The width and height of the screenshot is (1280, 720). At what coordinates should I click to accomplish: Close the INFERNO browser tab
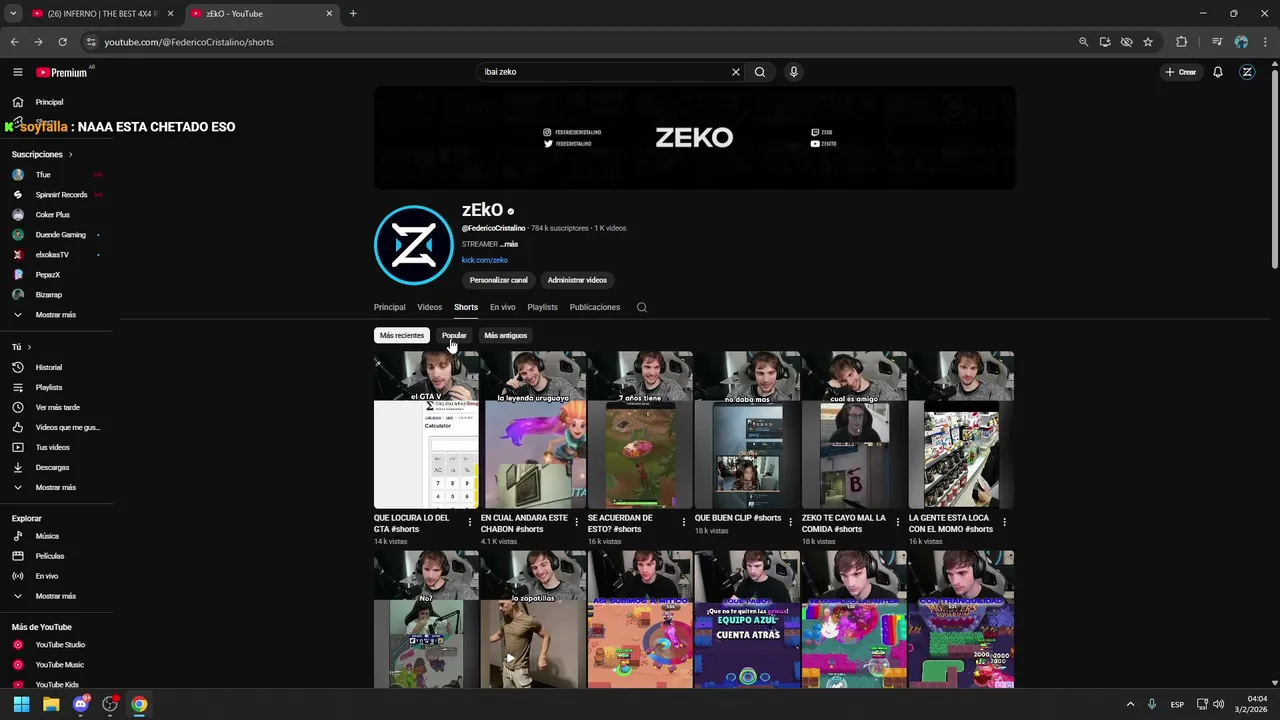[170, 14]
